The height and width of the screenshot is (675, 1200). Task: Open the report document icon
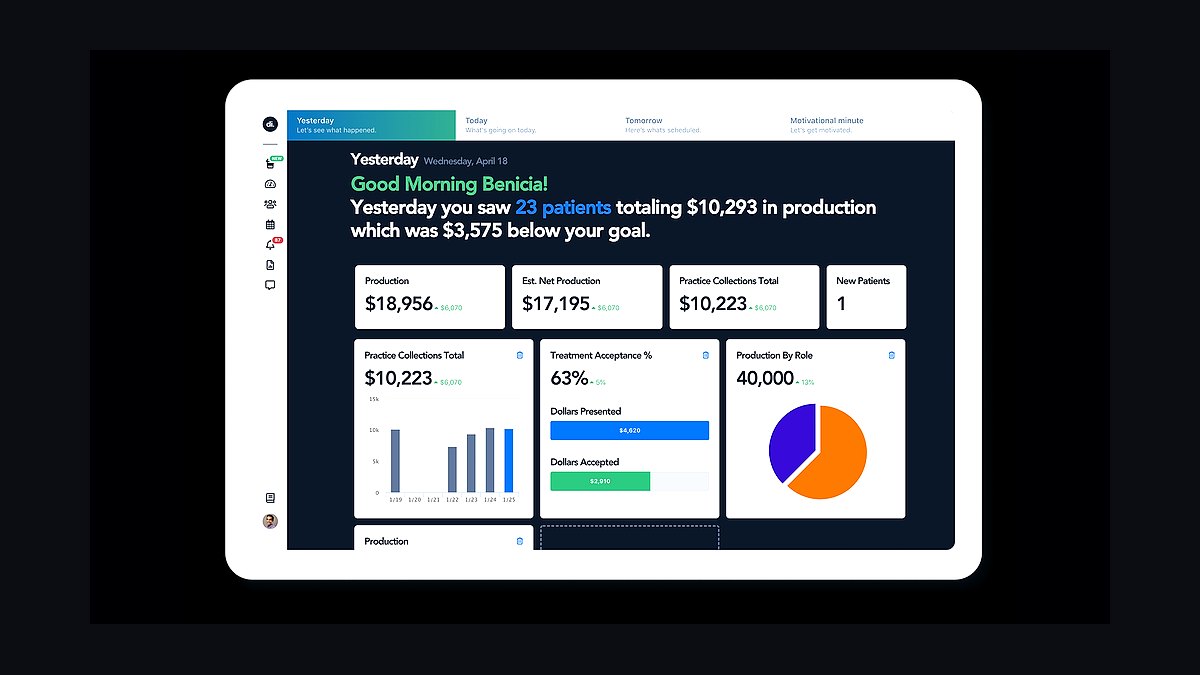pyautogui.click(x=270, y=265)
